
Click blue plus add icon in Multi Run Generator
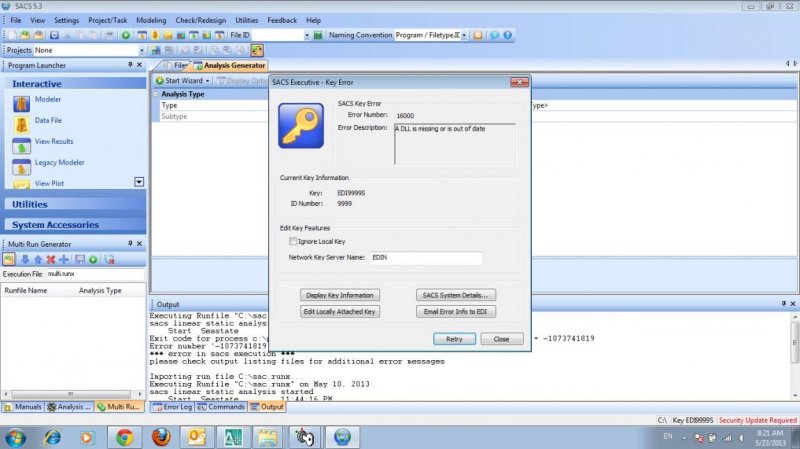point(64,259)
